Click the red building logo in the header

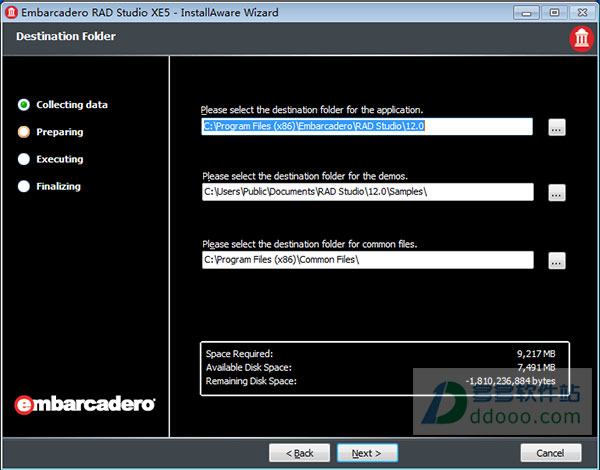581,39
